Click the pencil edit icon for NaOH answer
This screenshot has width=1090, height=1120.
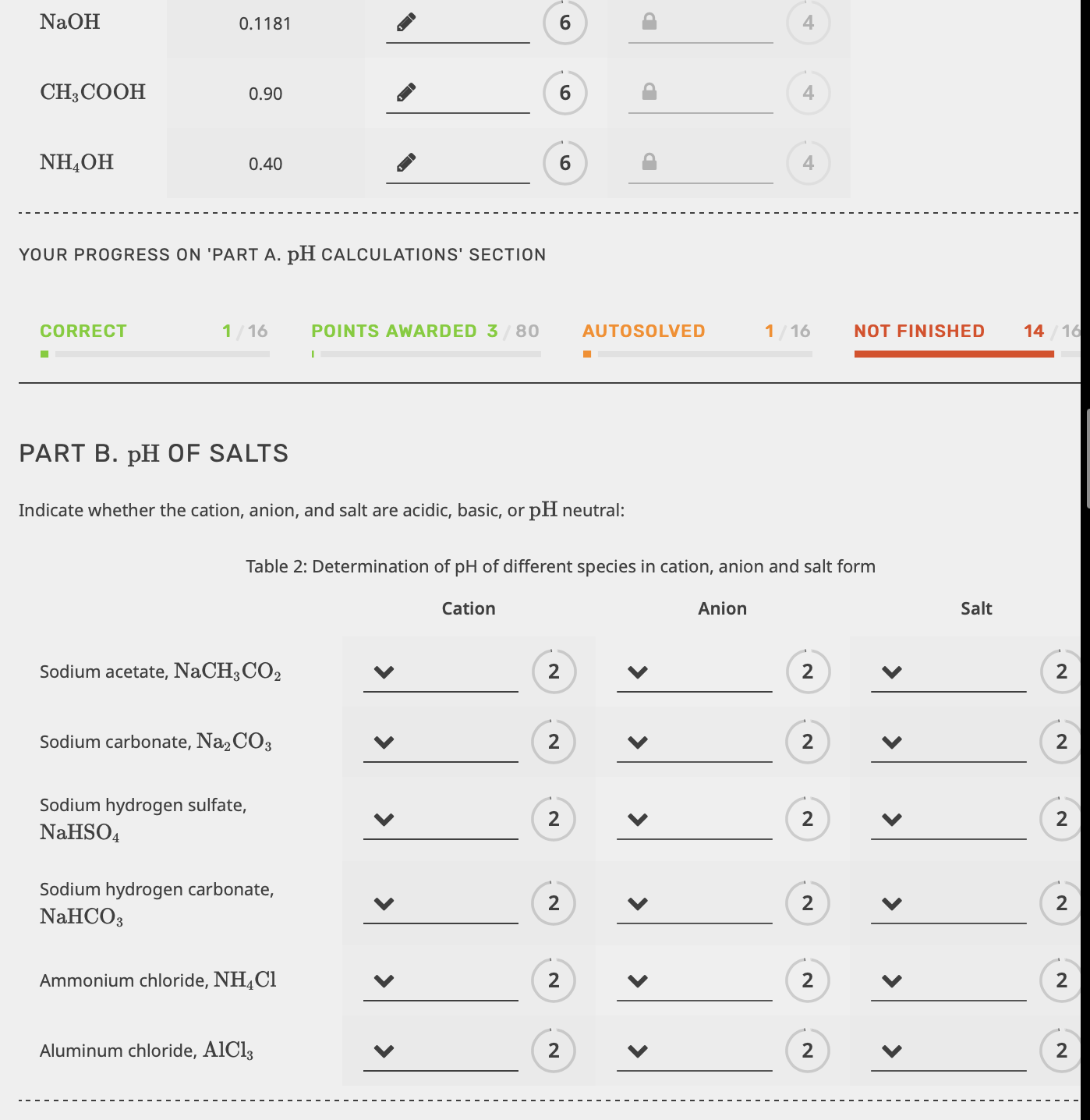405,23
